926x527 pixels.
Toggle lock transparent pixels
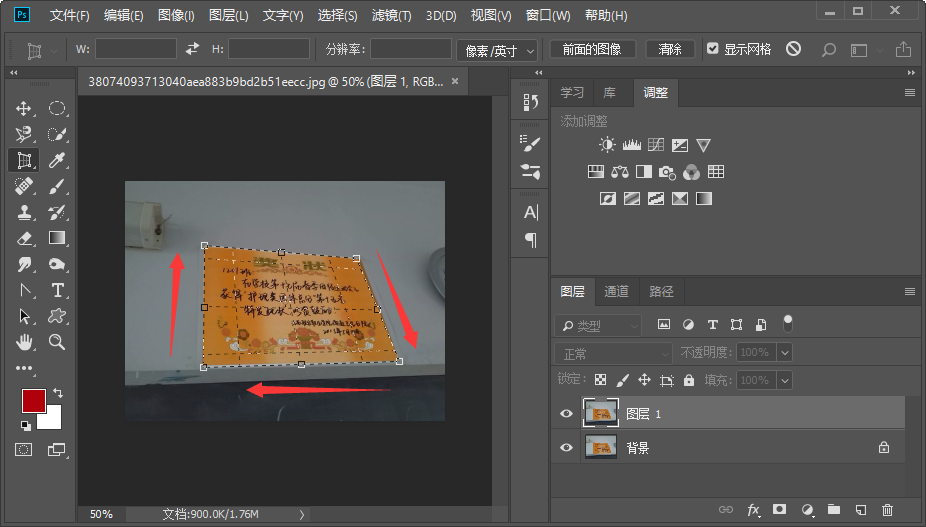click(x=600, y=380)
